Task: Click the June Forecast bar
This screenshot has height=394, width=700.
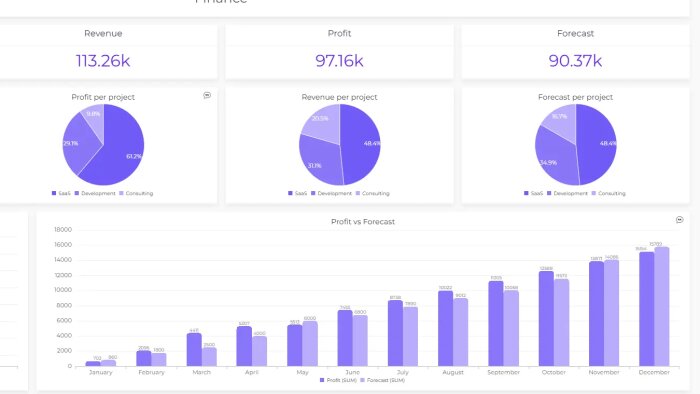Action: pyautogui.click(x=360, y=341)
